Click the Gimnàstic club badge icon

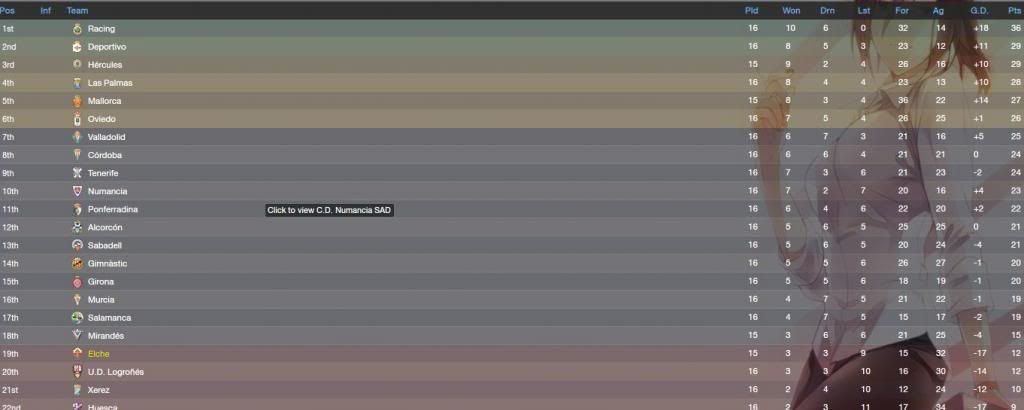point(77,264)
